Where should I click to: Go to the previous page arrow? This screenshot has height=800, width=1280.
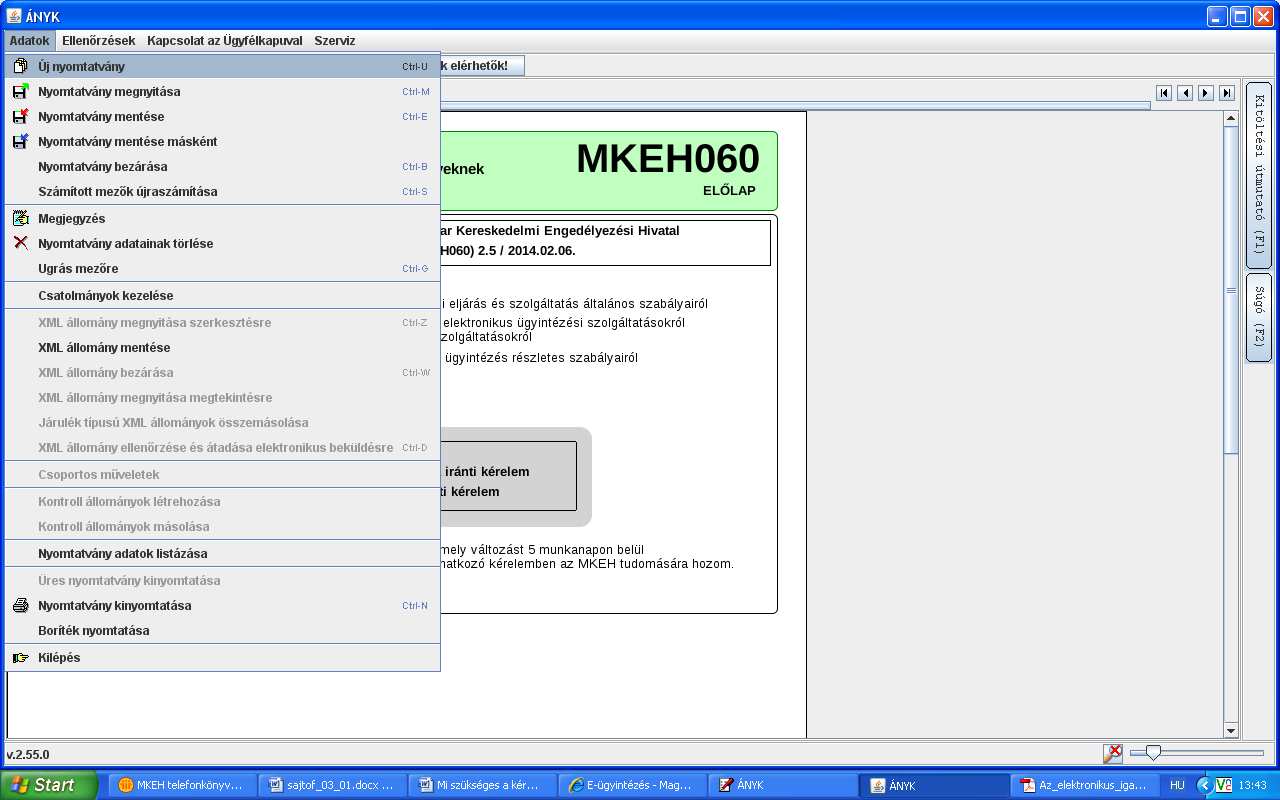[1185, 93]
